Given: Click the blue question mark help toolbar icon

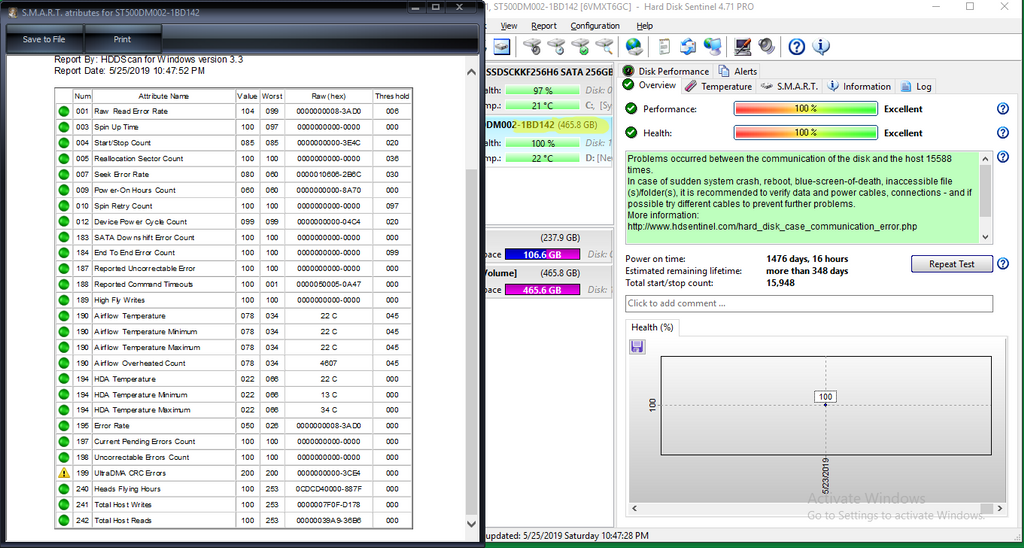Looking at the screenshot, I should click(x=796, y=47).
